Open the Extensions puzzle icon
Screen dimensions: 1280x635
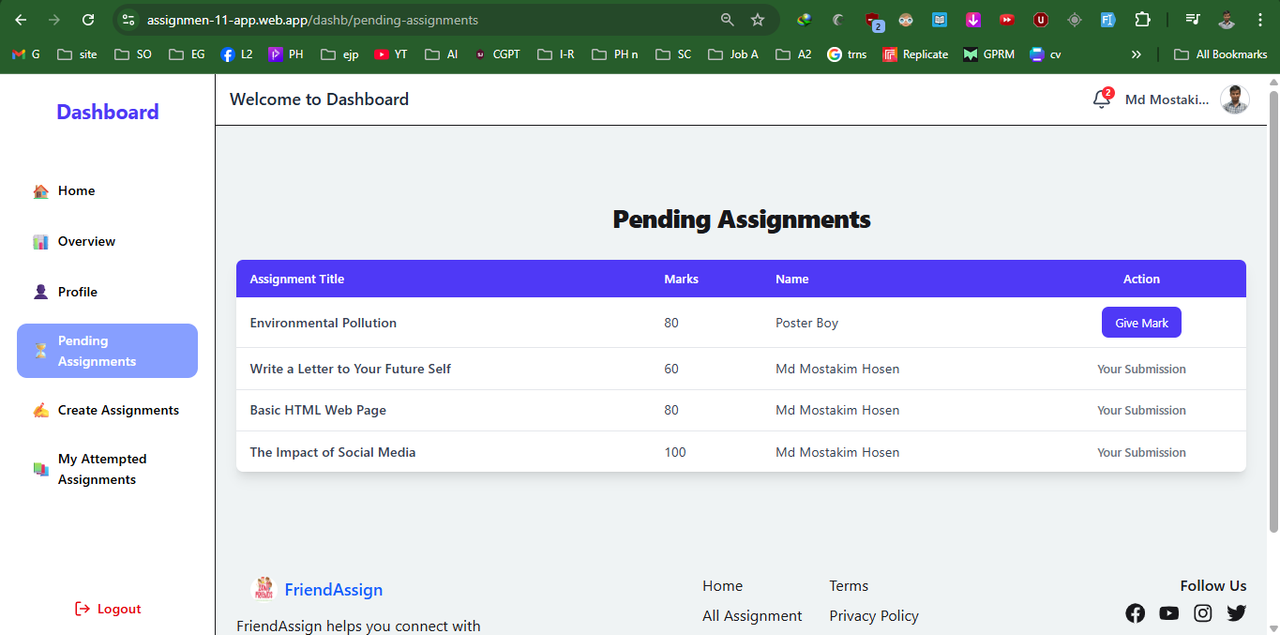(1142, 20)
